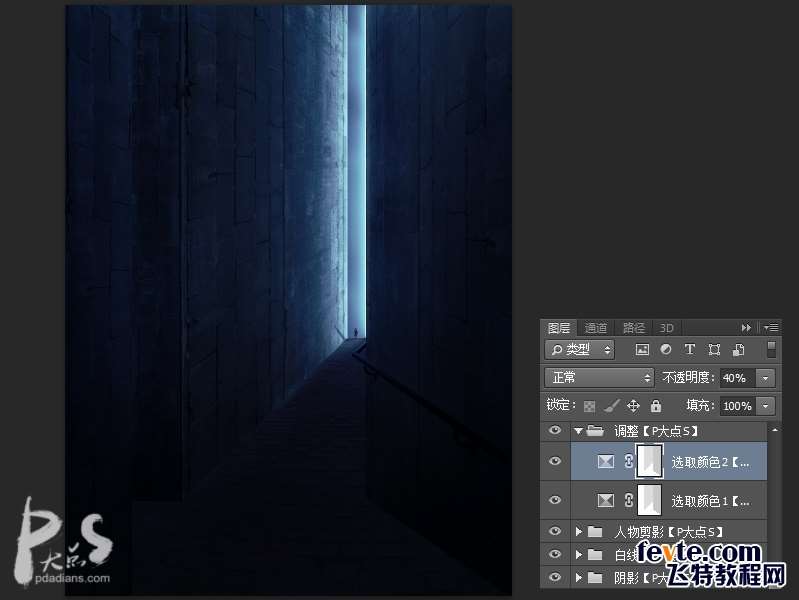Click folder icon of 人物剪影 group
The height and width of the screenshot is (600, 799).
[x=595, y=532]
